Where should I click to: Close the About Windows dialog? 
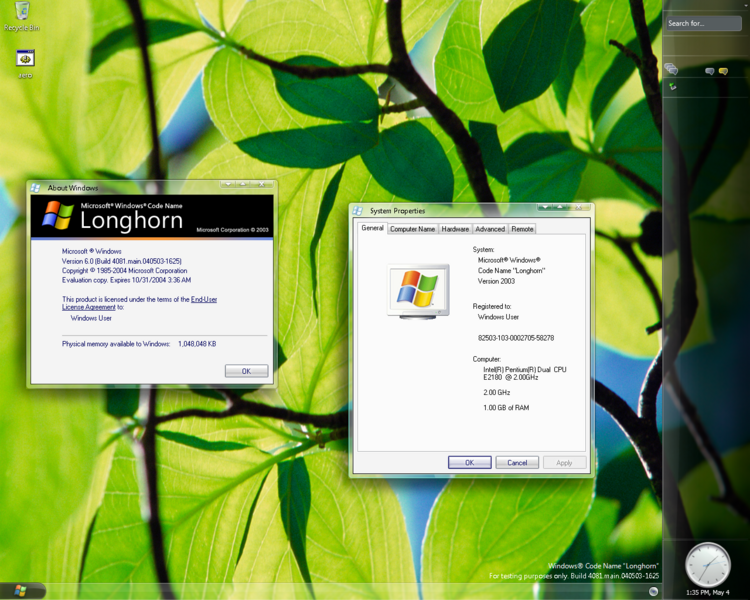tap(262, 184)
